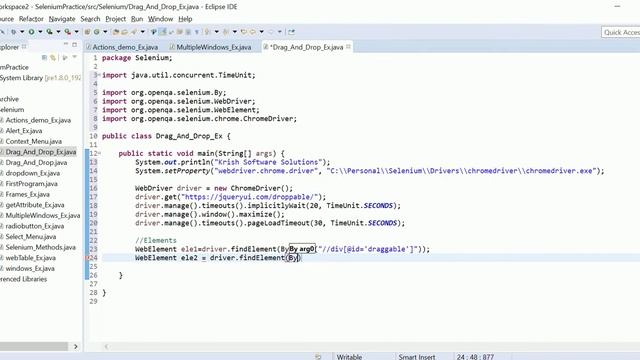Screen dimensions: 640x360
Task: Click the Debug bug toolbar icon
Action: pos(13,31)
